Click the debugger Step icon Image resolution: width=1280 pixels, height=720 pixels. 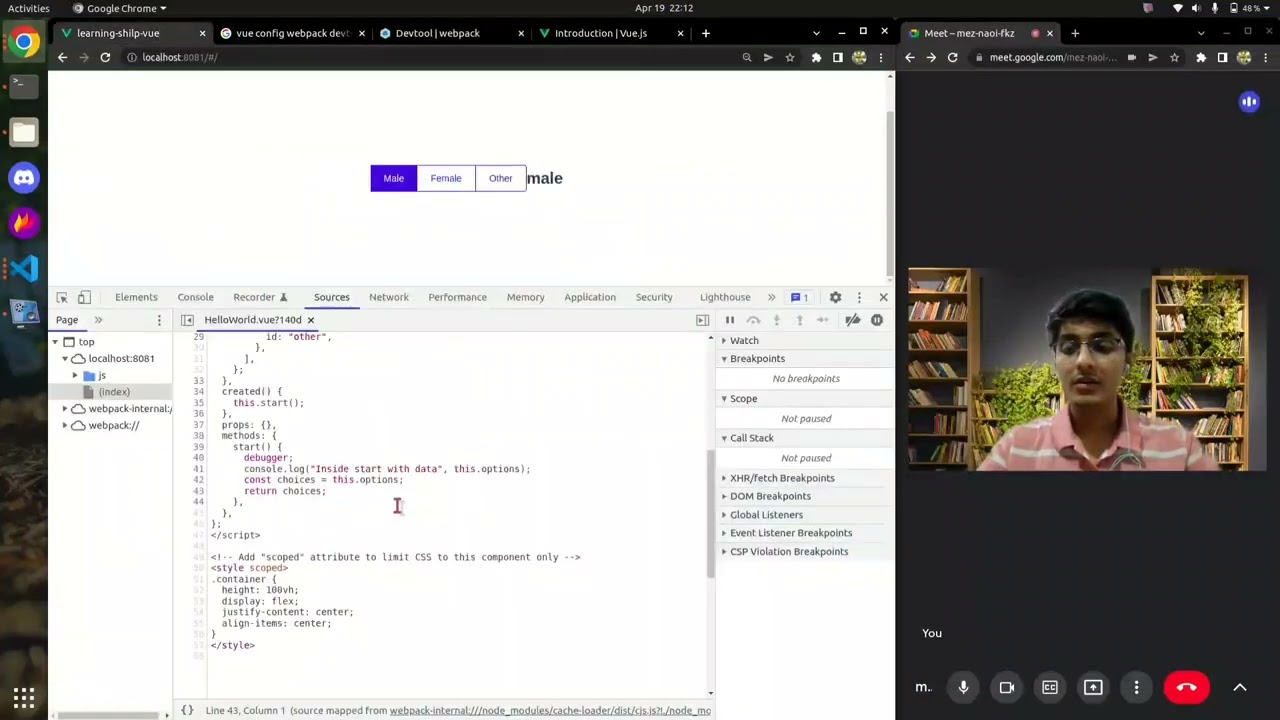point(822,320)
